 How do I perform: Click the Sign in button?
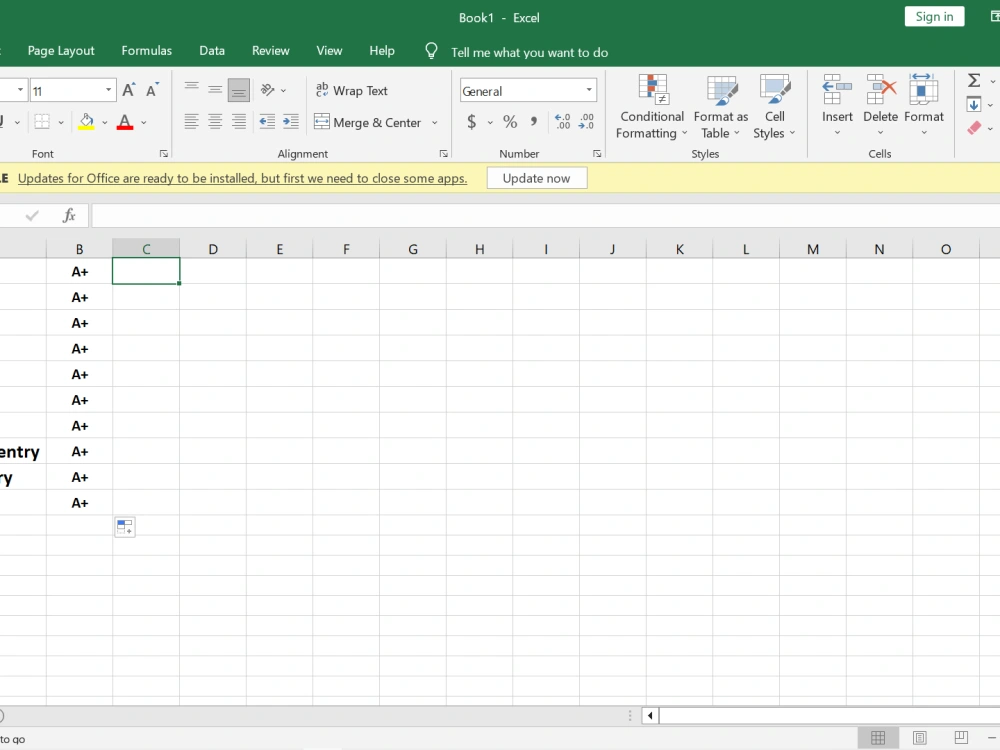pos(934,17)
